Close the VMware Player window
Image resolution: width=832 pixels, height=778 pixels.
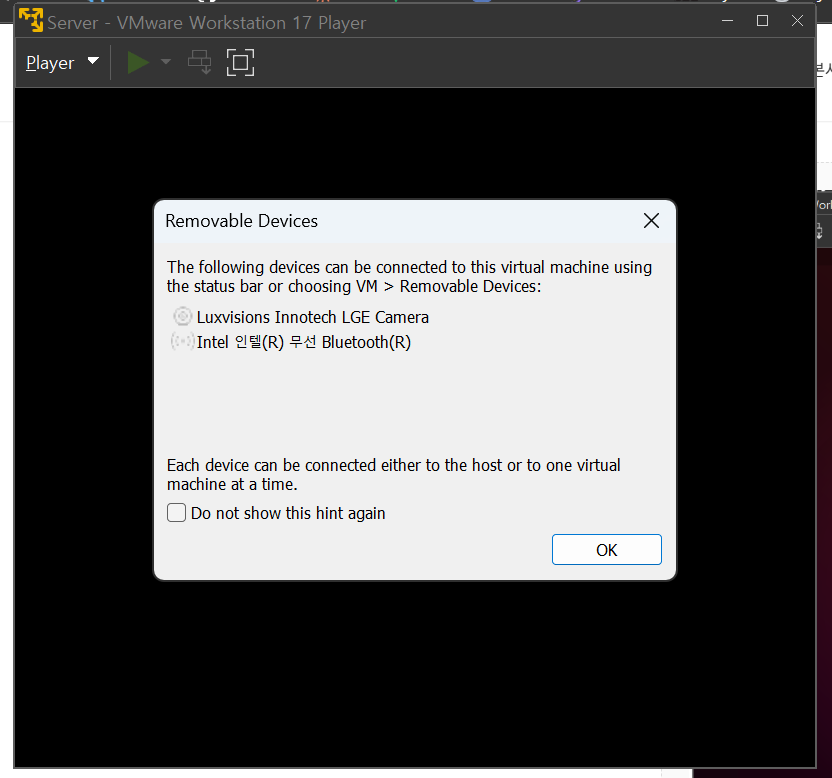(x=797, y=21)
